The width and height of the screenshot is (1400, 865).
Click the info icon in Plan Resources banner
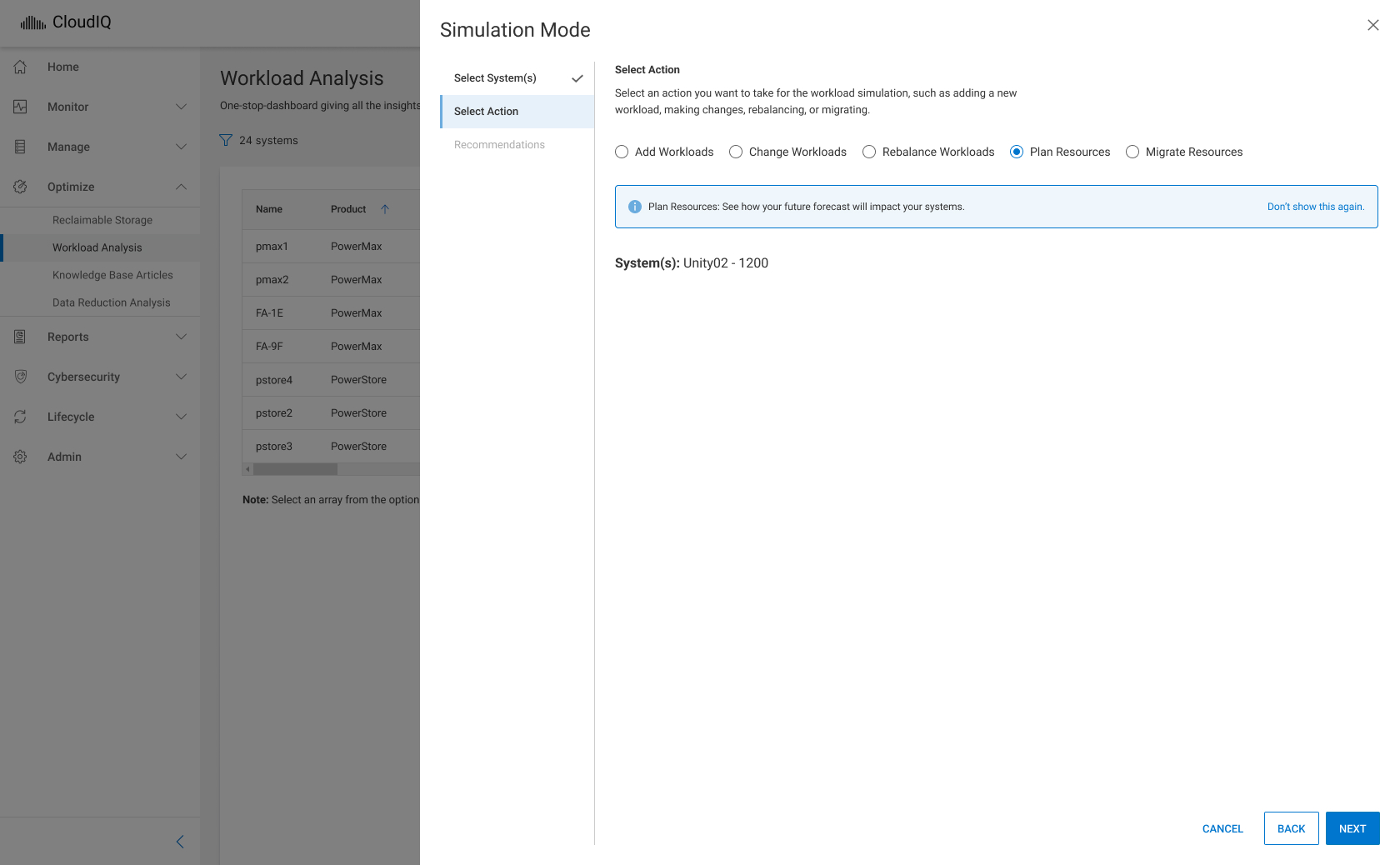click(634, 207)
